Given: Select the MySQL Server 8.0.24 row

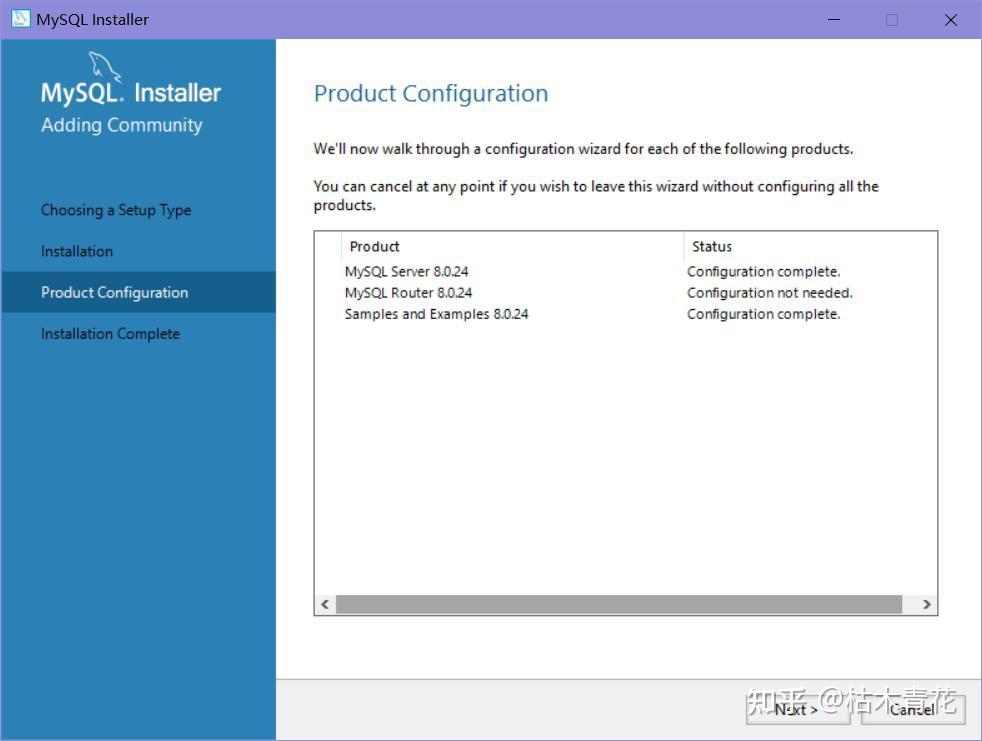Looking at the screenshot, I should [x=408, y=271].
